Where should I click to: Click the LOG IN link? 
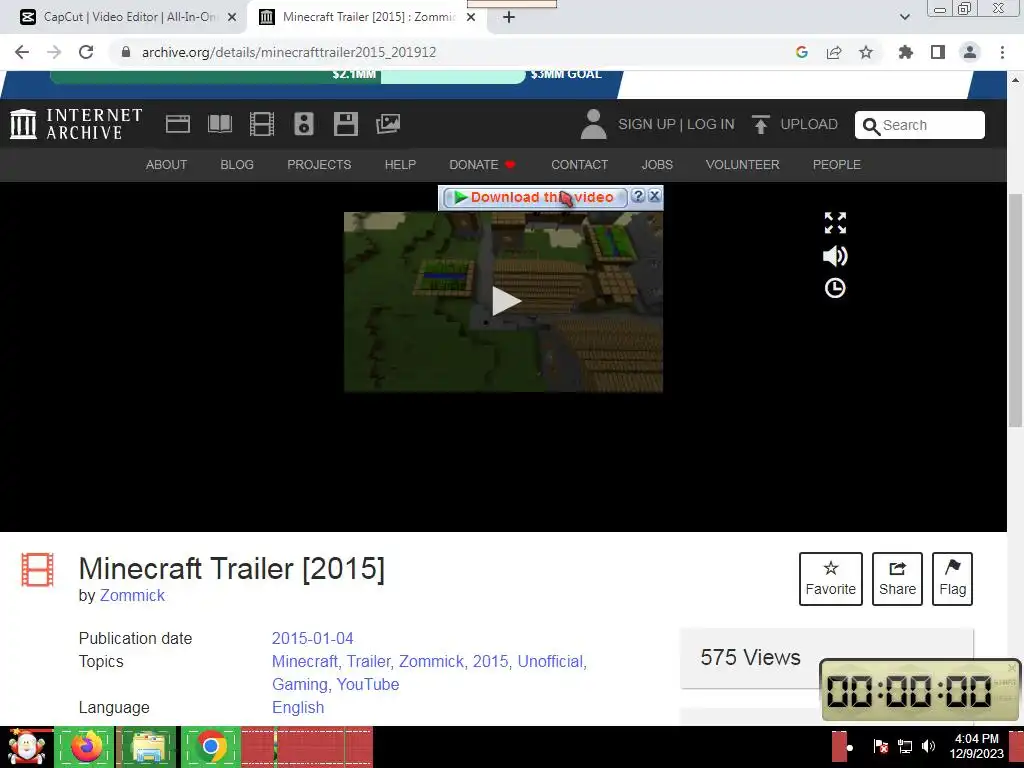tap(711, 124)
